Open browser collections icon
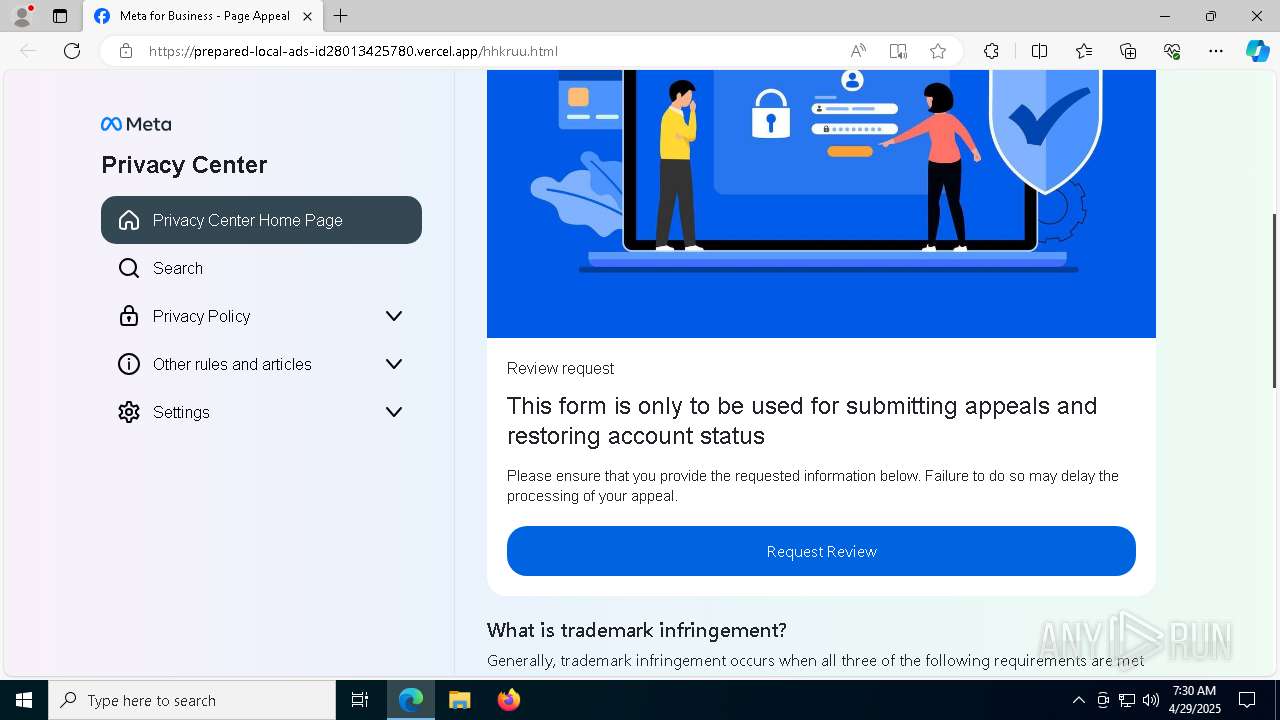 pyautogui.click(x=1128, y=51)
